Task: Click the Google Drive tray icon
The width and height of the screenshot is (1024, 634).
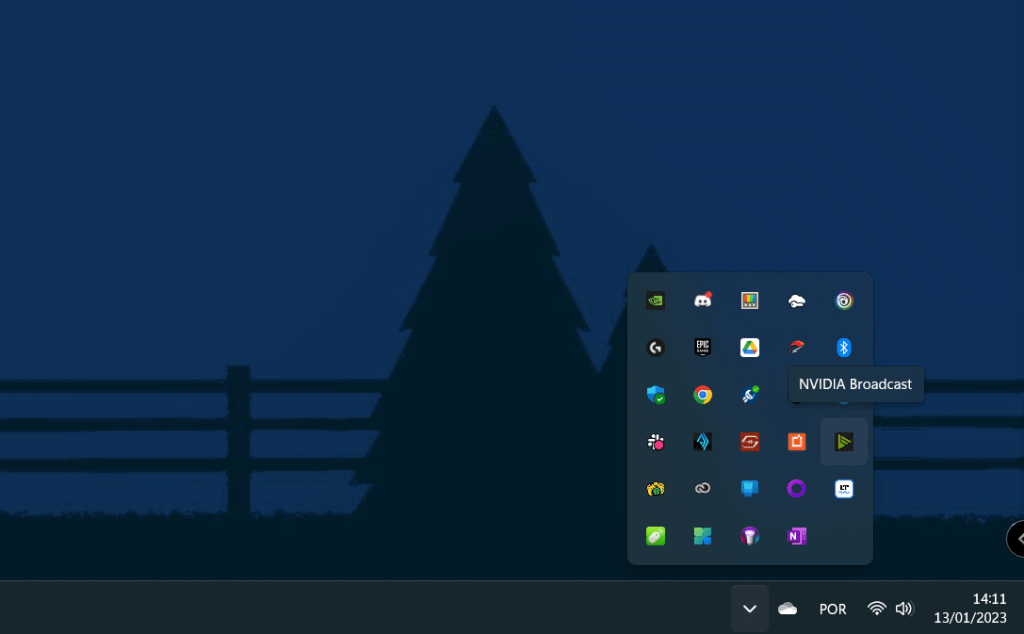Action: pos(749,347)
